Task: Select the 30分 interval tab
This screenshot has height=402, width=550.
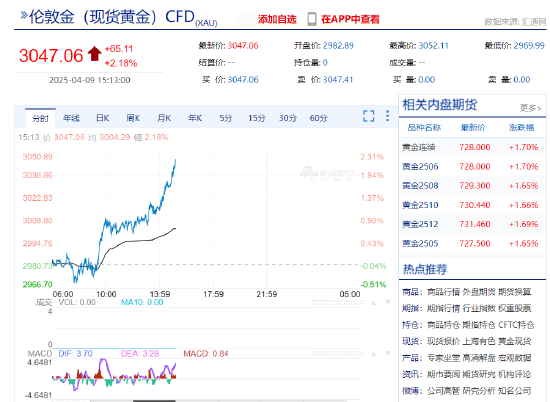Action: pyautogui.click(x=288, y=118)
